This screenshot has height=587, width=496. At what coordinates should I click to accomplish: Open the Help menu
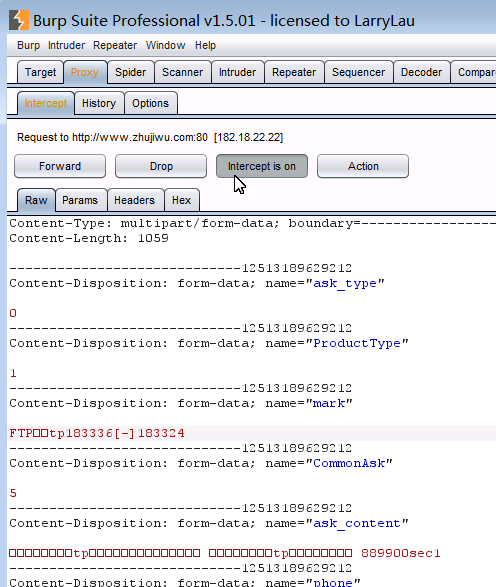205,45
